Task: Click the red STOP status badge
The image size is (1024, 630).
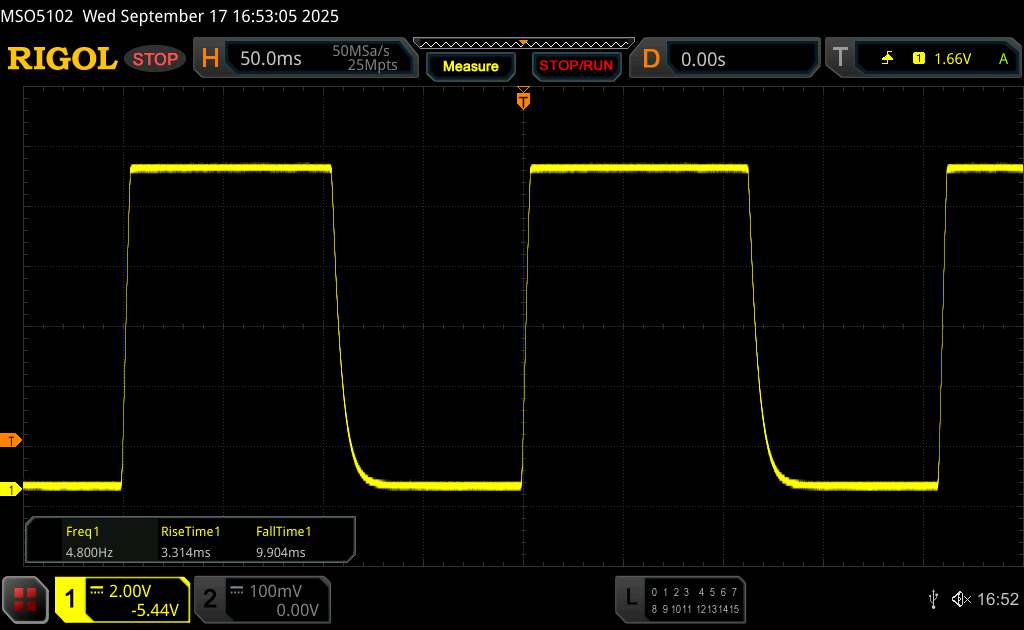Action: click(x=157, y=59)
